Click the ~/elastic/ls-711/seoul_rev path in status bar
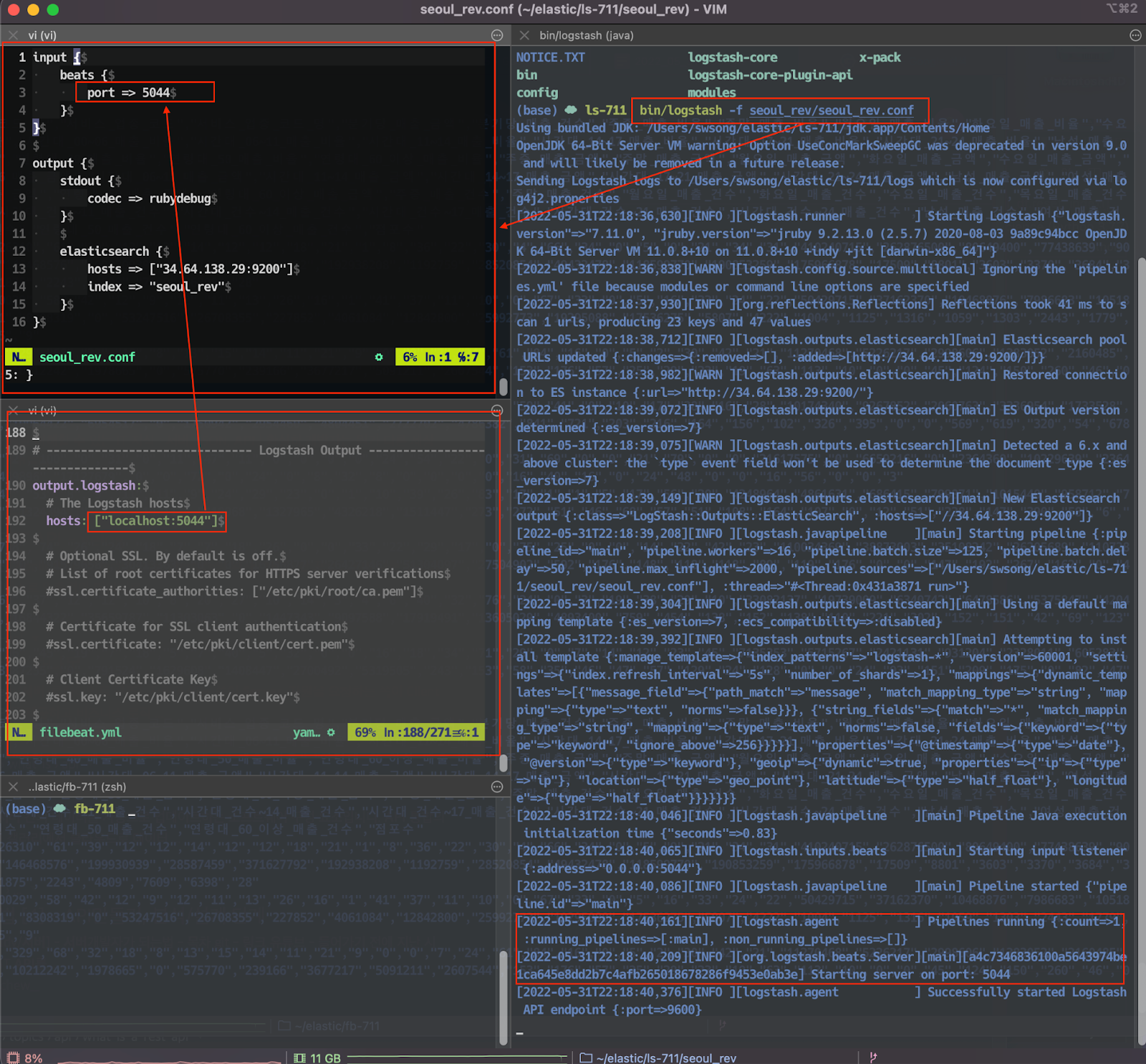The width and height of the screenshot is (1146, 1064). [x=666, y=1058]
